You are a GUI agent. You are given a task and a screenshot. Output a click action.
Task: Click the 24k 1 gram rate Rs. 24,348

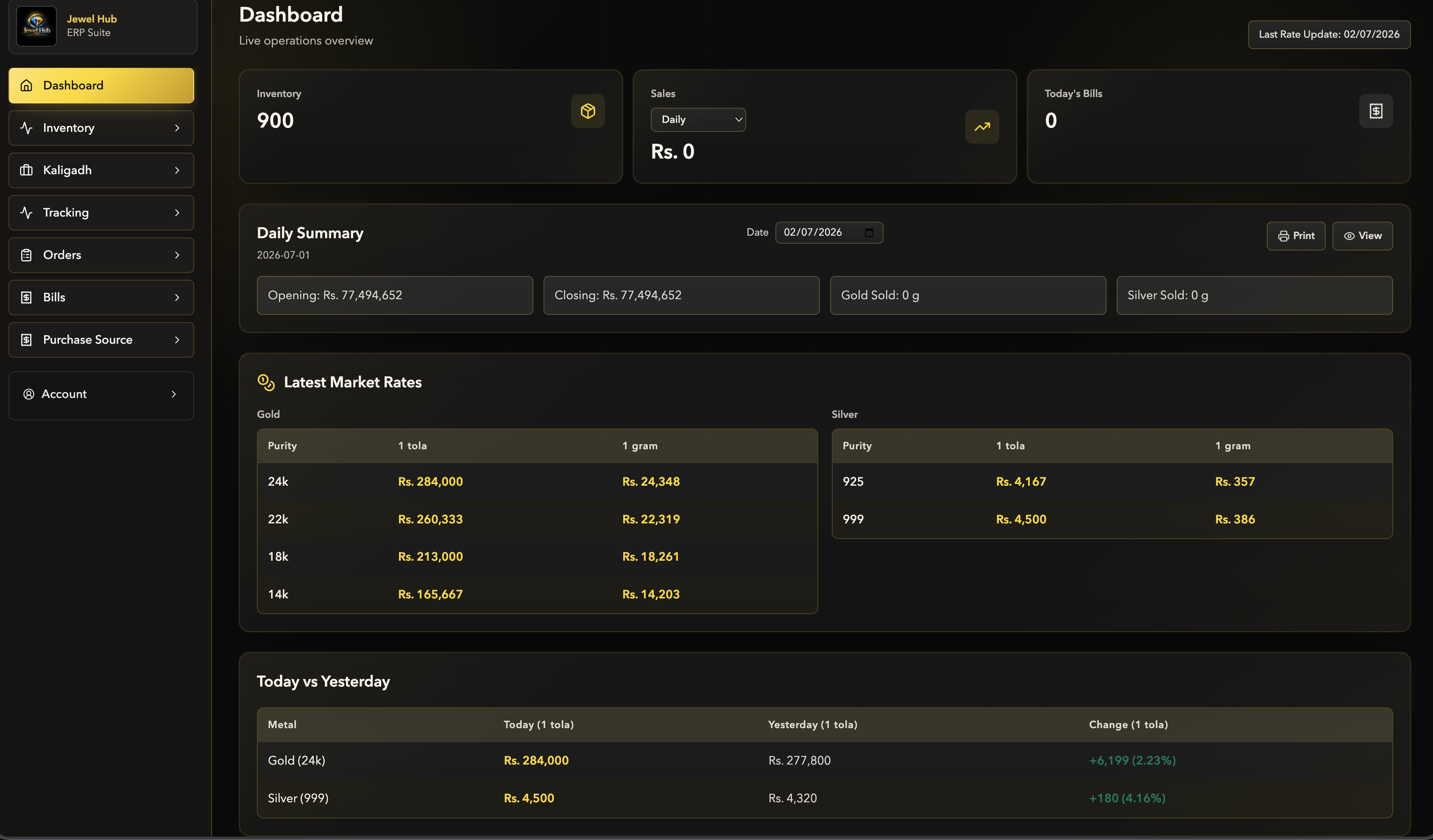(650, 481)
